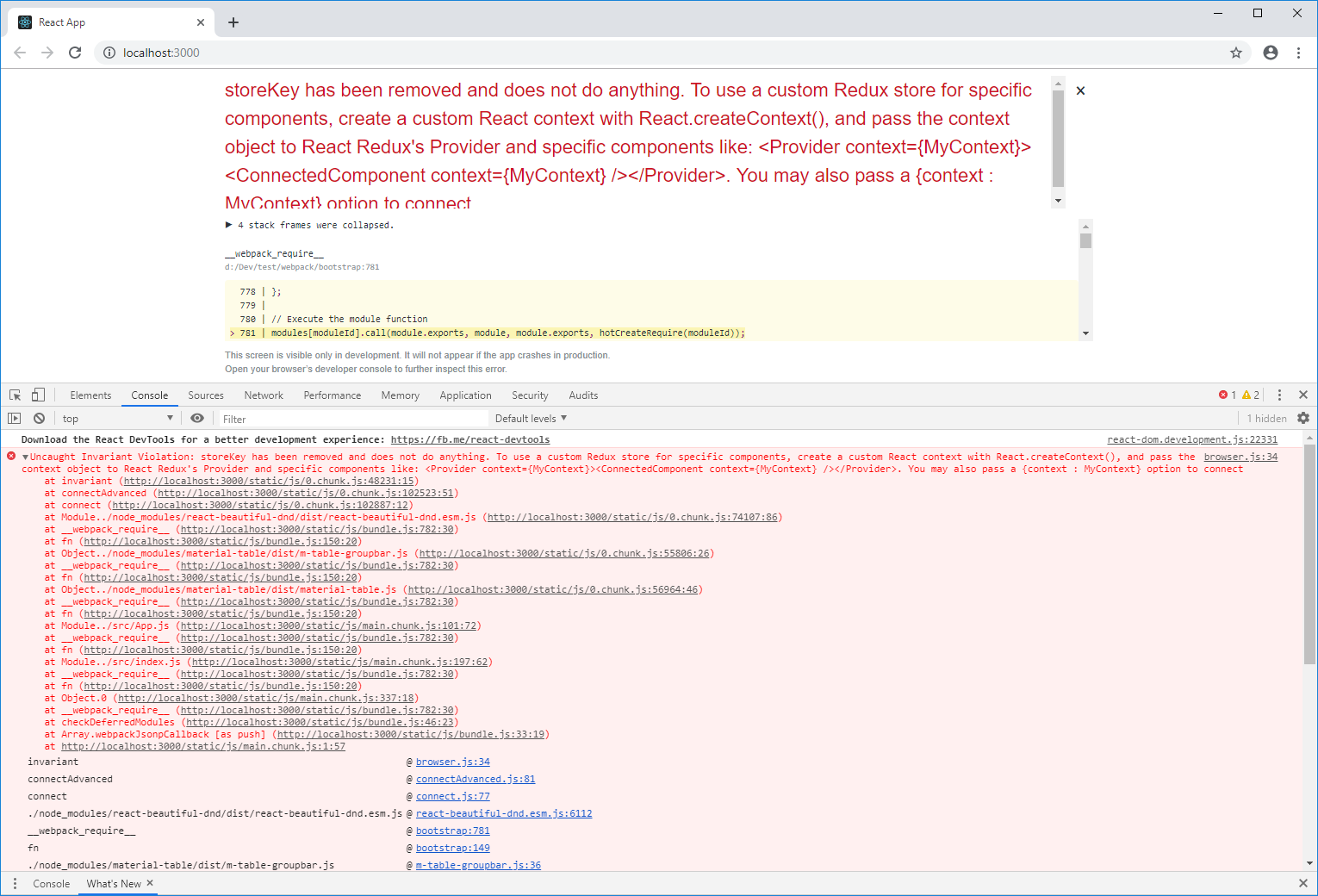
Task: Clear the console messages icon
Action: [39, 418]
